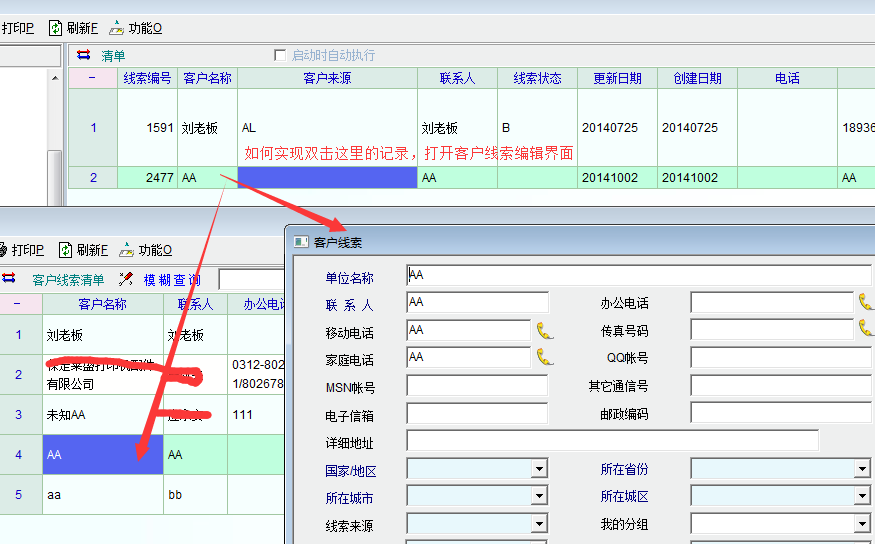The image size is (875, 544).
Task: Click the 单位名称 input field
Action: pos(638,275)
